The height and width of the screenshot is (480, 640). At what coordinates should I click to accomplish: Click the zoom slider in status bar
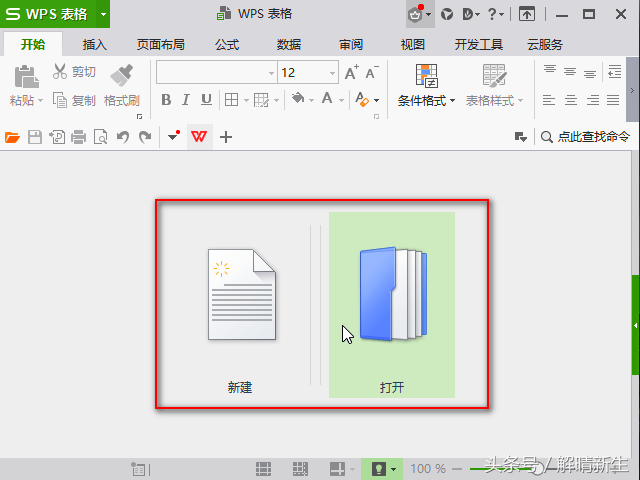tap(538, 469)
